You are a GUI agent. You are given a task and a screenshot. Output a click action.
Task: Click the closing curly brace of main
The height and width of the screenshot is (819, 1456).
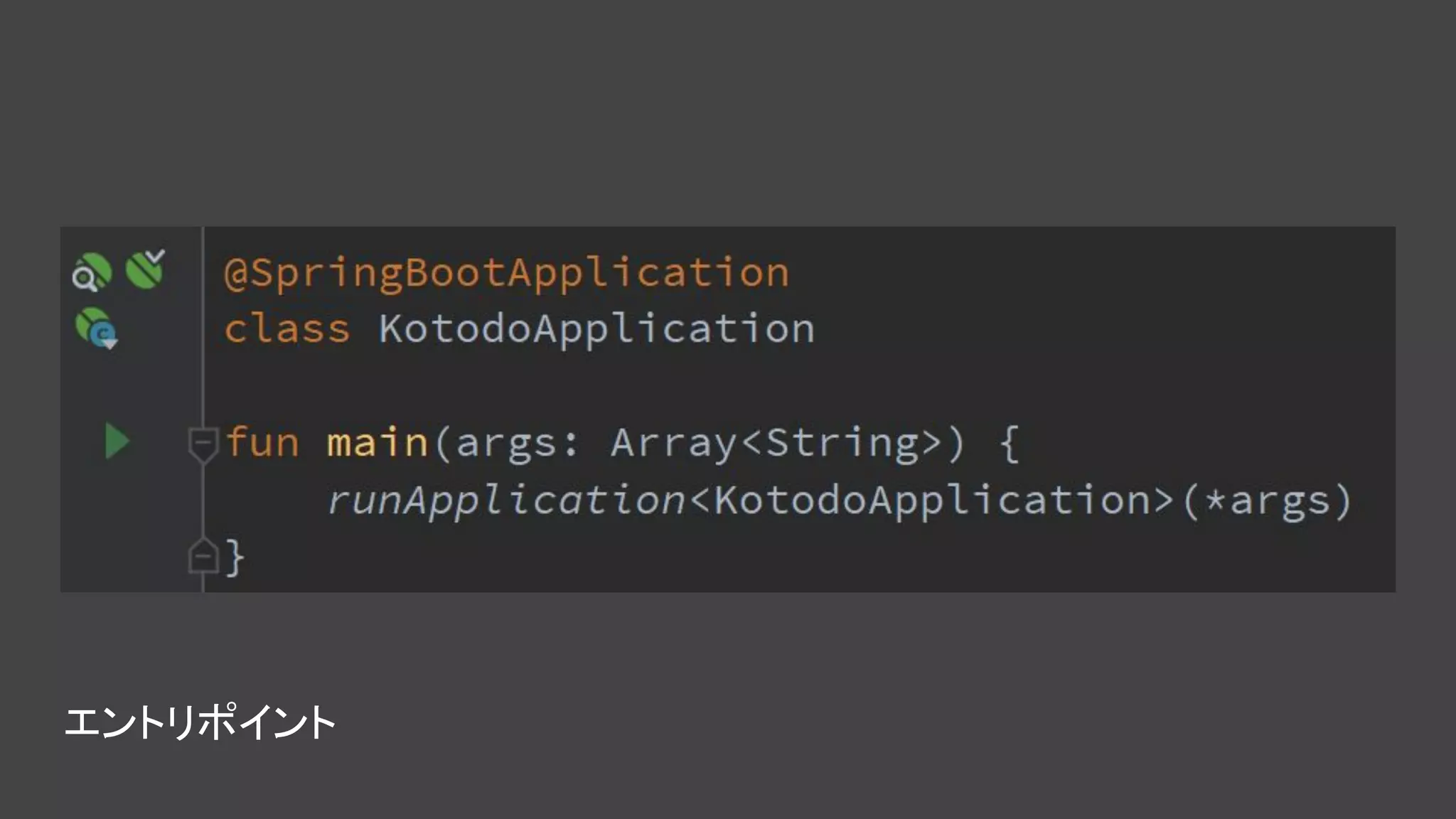coord(235,557)
